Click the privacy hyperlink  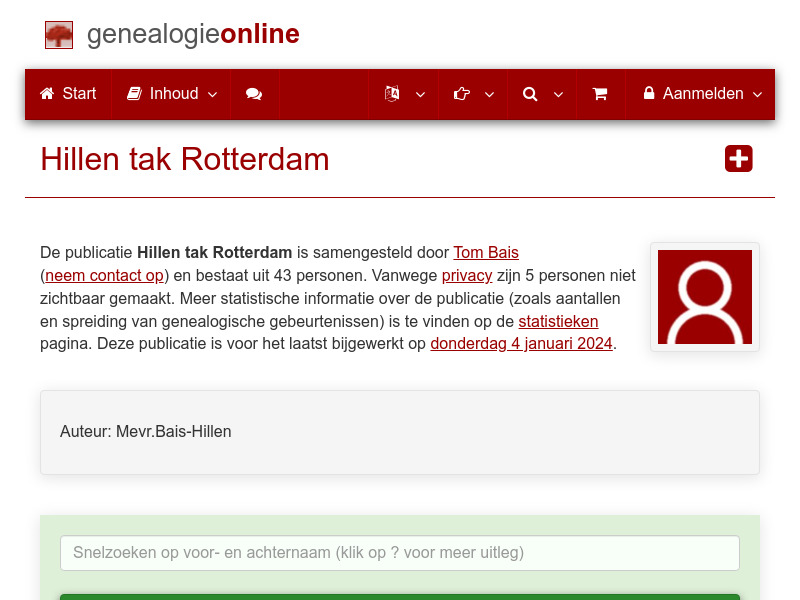click(465, 275)
